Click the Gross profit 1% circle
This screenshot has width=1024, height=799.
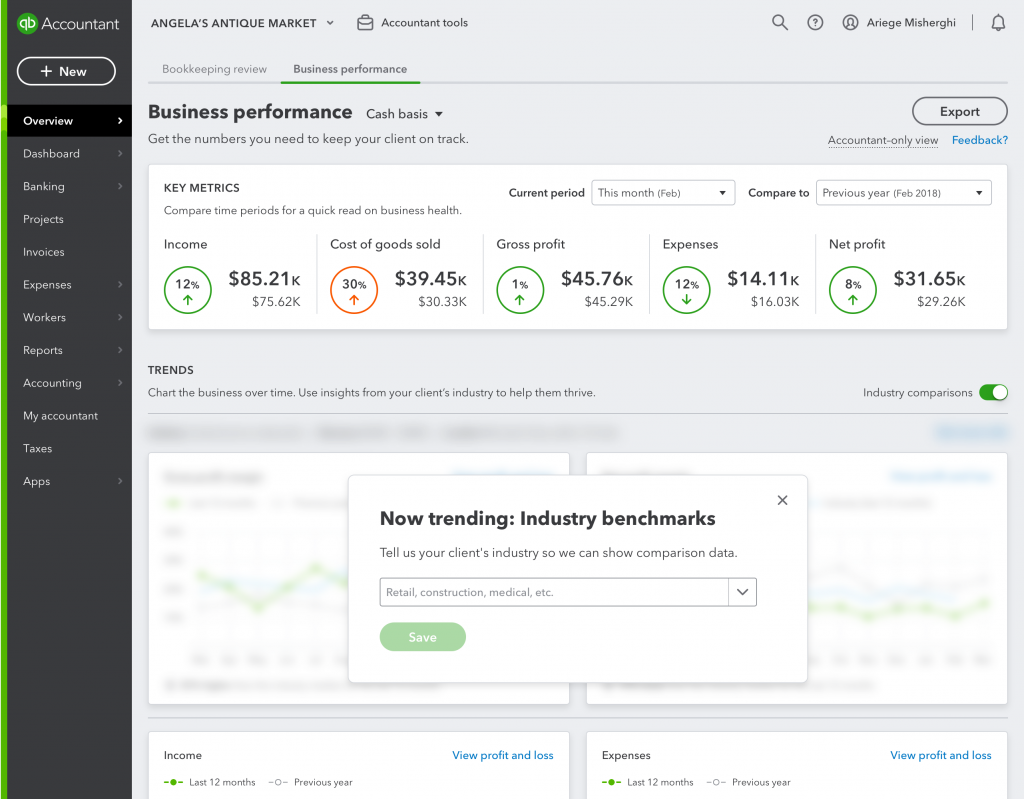(x=520, y=290)
